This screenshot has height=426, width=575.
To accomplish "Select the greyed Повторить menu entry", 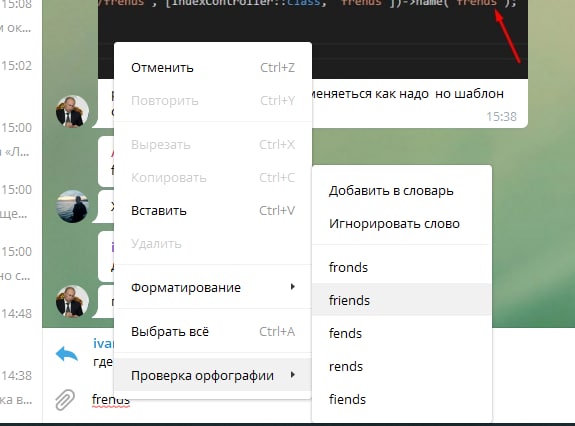I will (x=213, y=100).
